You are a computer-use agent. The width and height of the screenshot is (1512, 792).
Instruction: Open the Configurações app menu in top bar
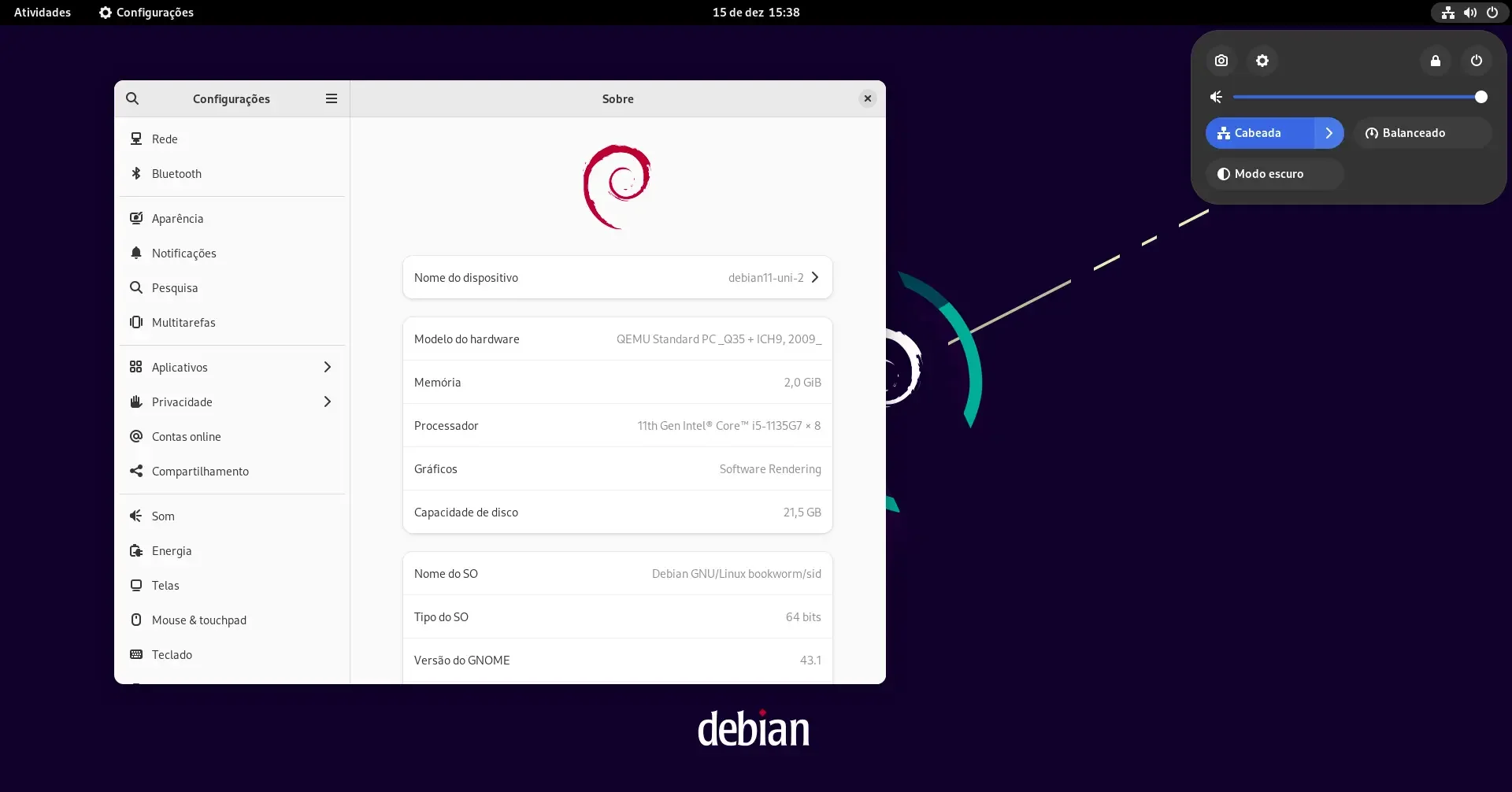pyautogui.click(x=146, y=13)
